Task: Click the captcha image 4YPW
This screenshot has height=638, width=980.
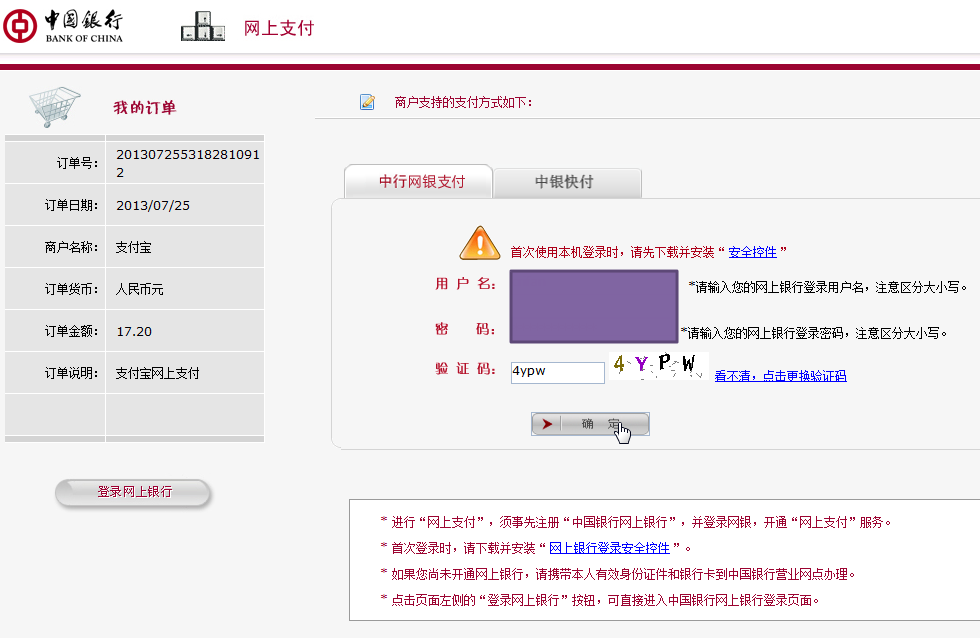Action: pyautogui.click(x=659, y=365)
